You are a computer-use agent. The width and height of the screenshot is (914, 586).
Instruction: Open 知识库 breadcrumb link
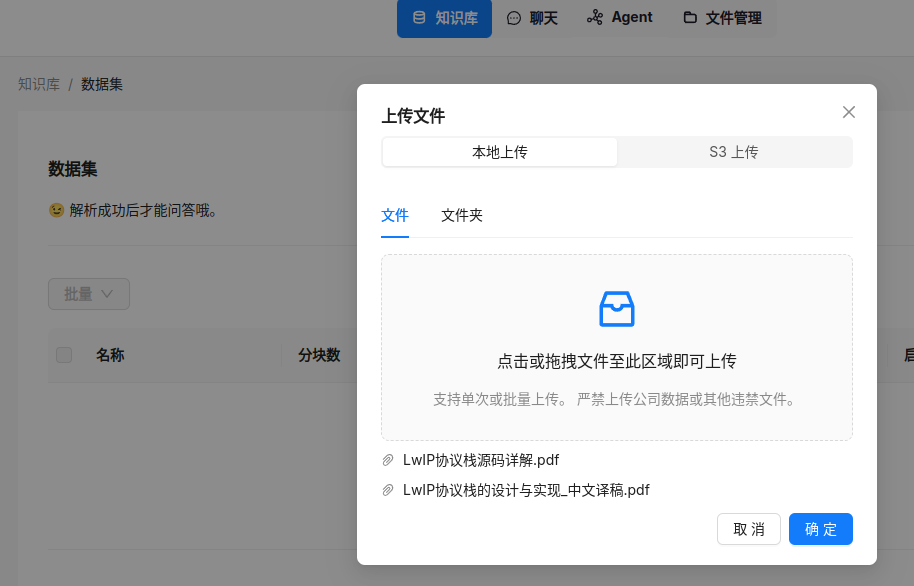click(x=38, y=84)
